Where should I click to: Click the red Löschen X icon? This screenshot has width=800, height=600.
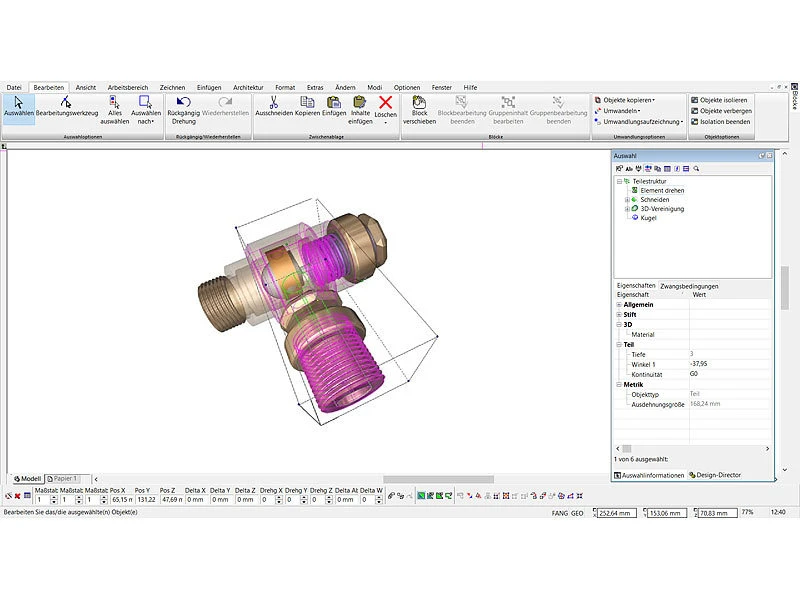386,102
